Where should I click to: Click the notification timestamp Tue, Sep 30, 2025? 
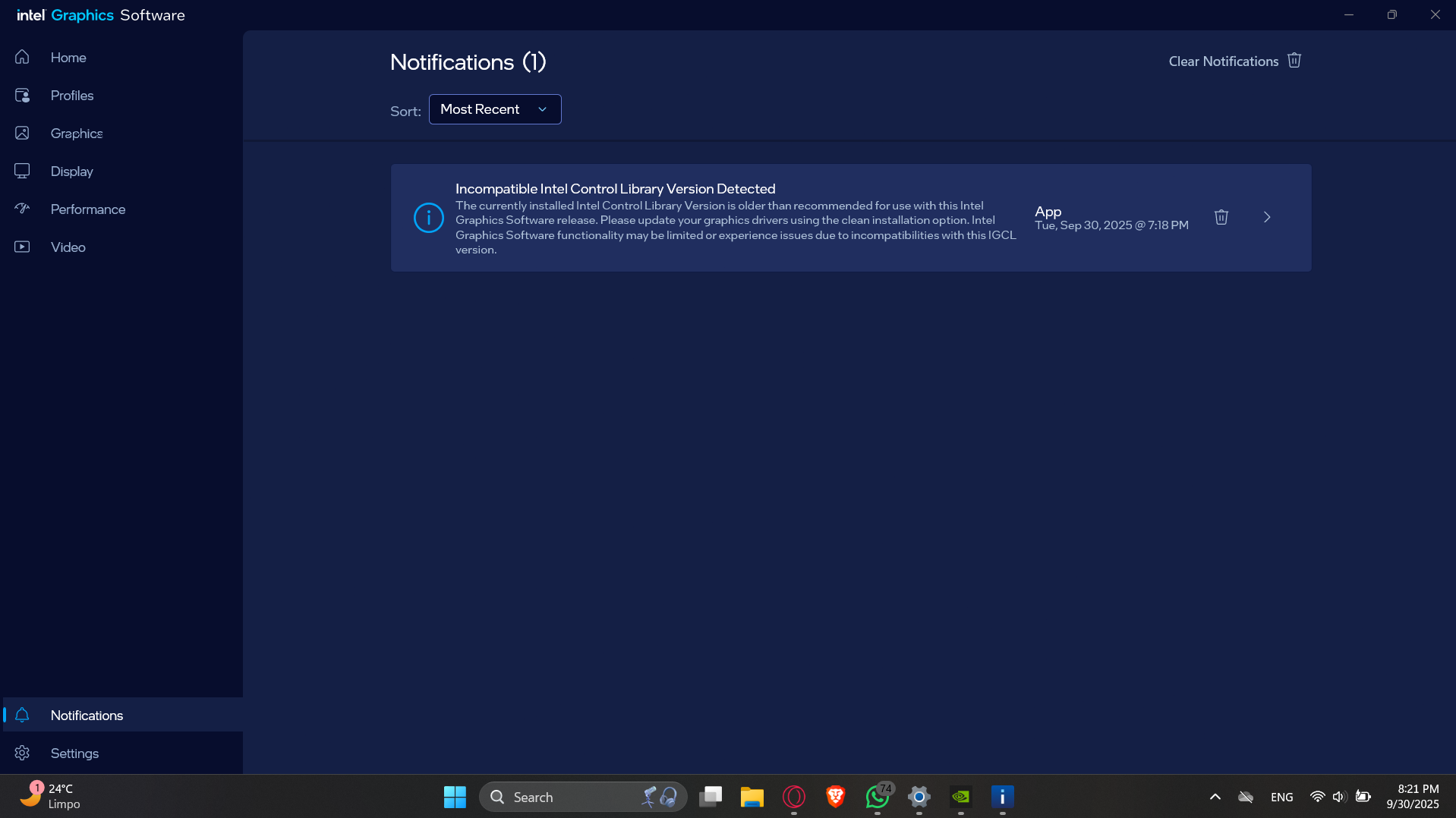(1111, 225)
